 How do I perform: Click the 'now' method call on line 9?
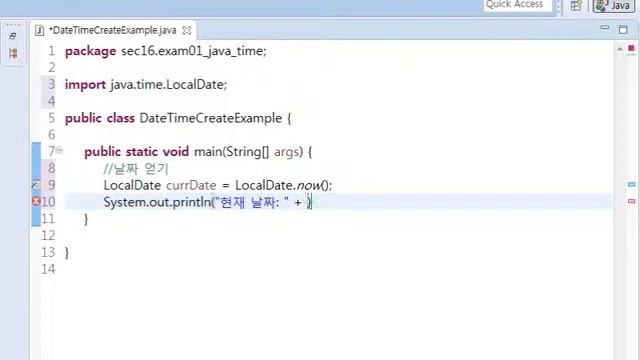[308, 186]
